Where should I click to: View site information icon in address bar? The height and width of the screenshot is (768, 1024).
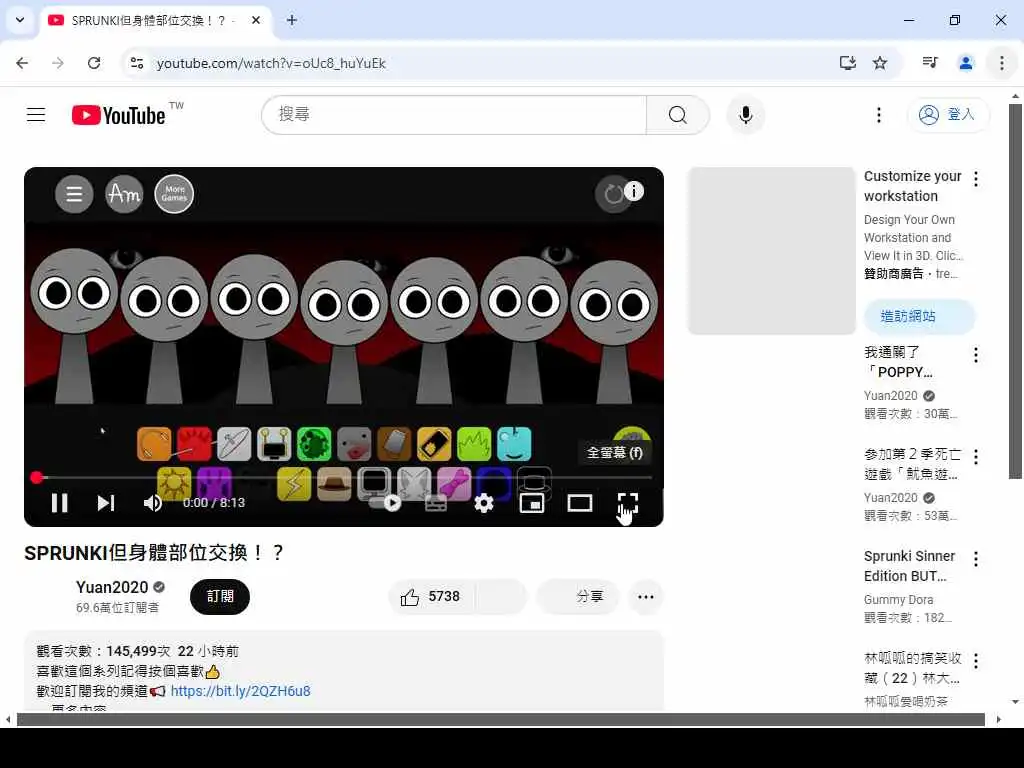137,63
